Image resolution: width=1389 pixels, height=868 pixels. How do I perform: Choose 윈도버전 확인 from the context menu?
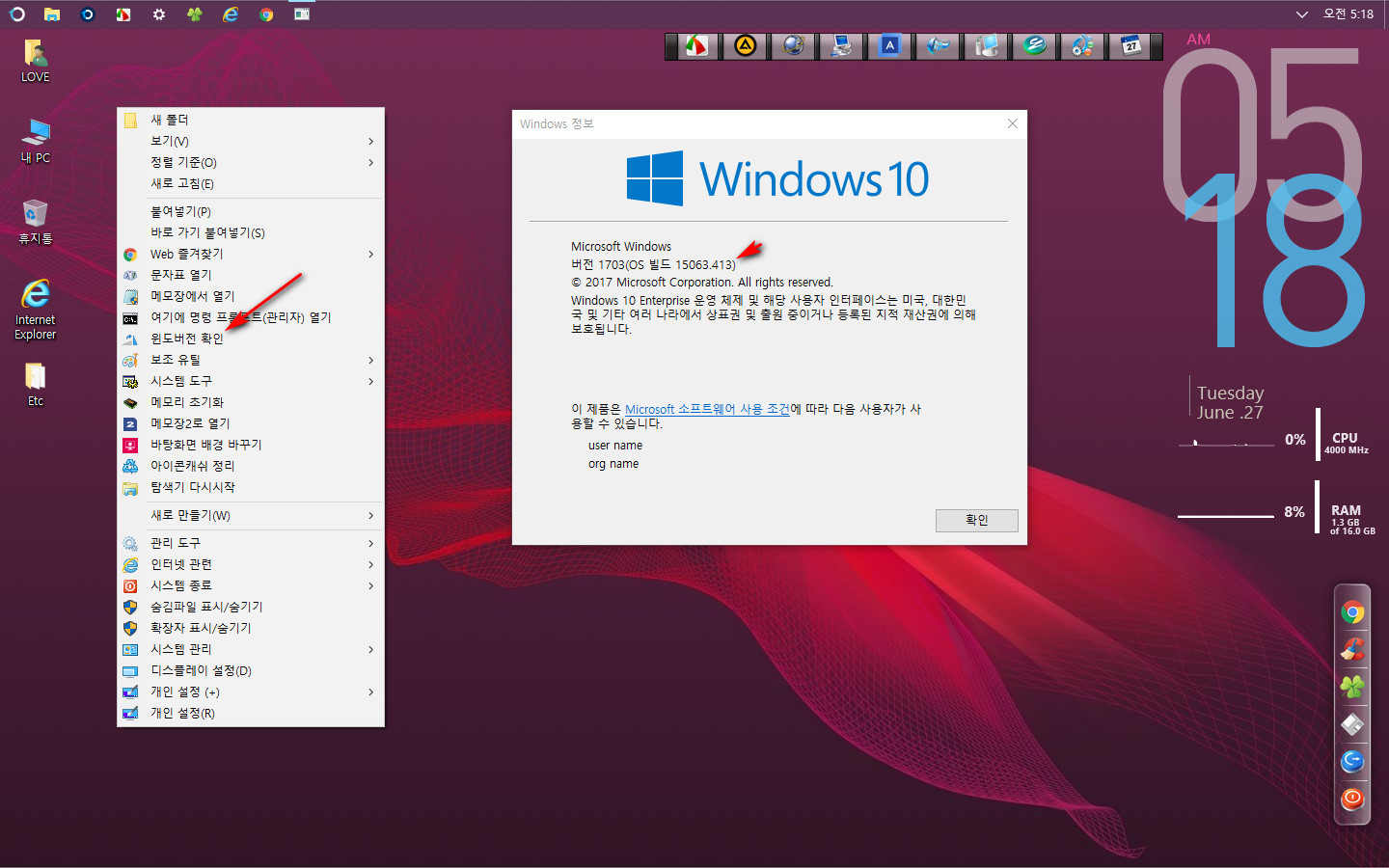(x=251, y=339)
